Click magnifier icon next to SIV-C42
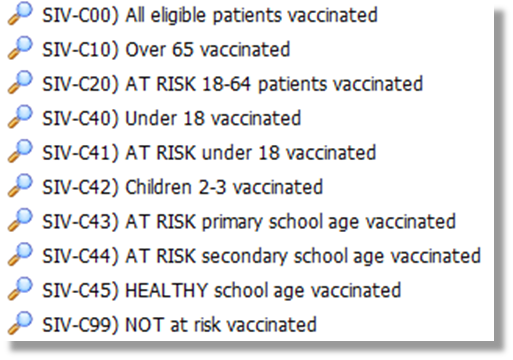The height and width of the screenshot is (360, 513). 20,186
